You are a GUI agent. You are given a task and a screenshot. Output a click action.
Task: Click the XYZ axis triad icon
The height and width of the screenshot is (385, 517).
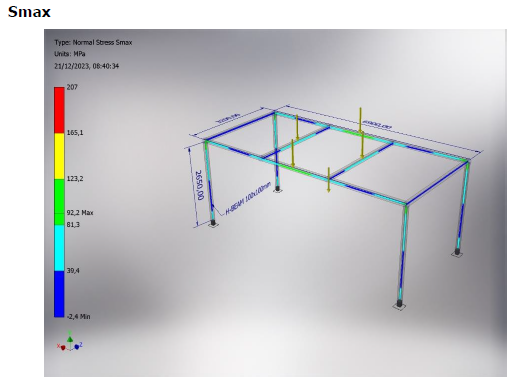click(70, 341)
